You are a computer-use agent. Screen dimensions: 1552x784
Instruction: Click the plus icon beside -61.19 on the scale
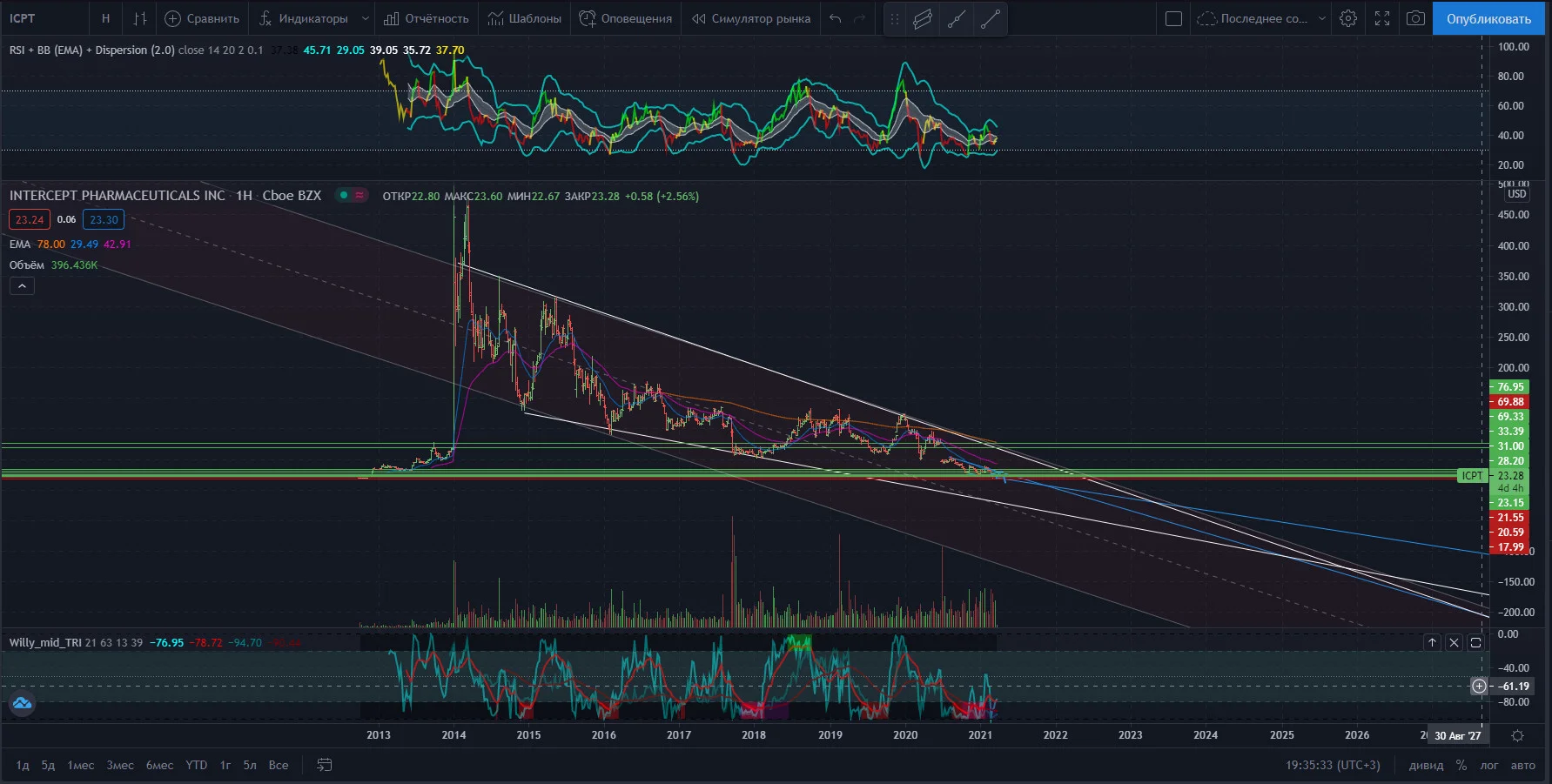click(1479, 687)
